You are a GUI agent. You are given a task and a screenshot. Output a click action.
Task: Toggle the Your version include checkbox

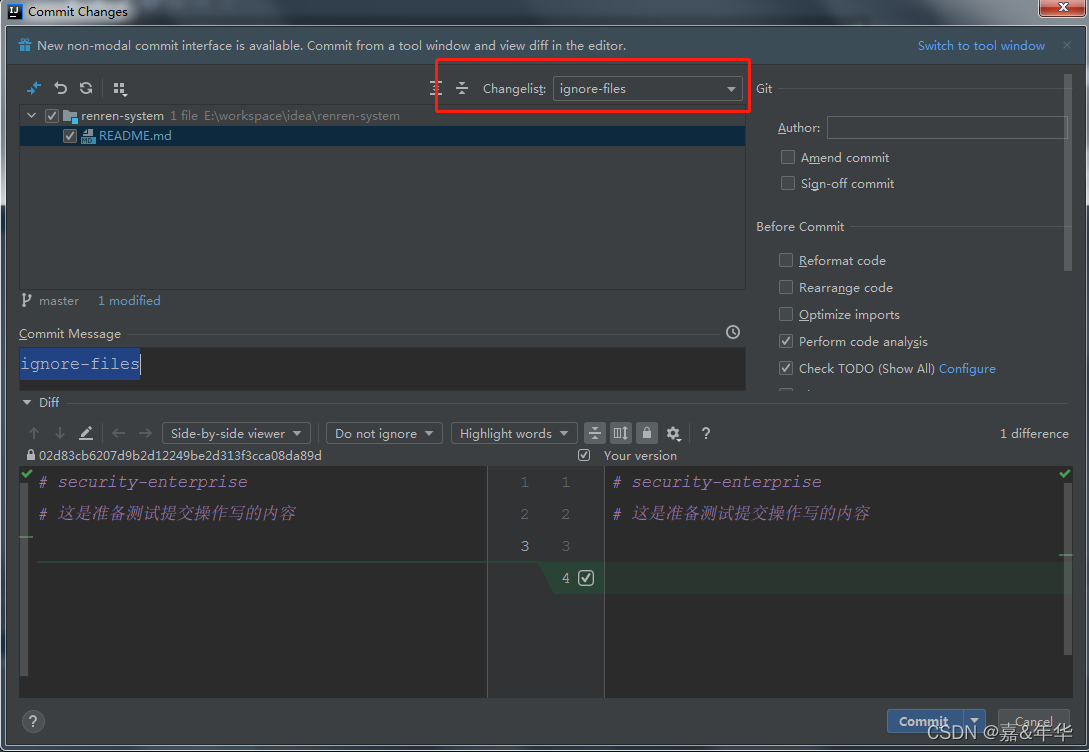[x=584, y=455]
